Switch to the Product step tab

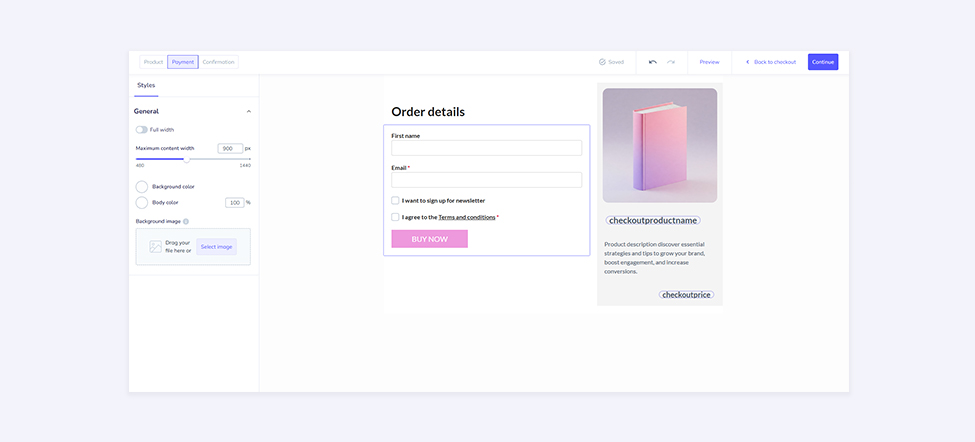pyautogui.click(x=153, y=62)
